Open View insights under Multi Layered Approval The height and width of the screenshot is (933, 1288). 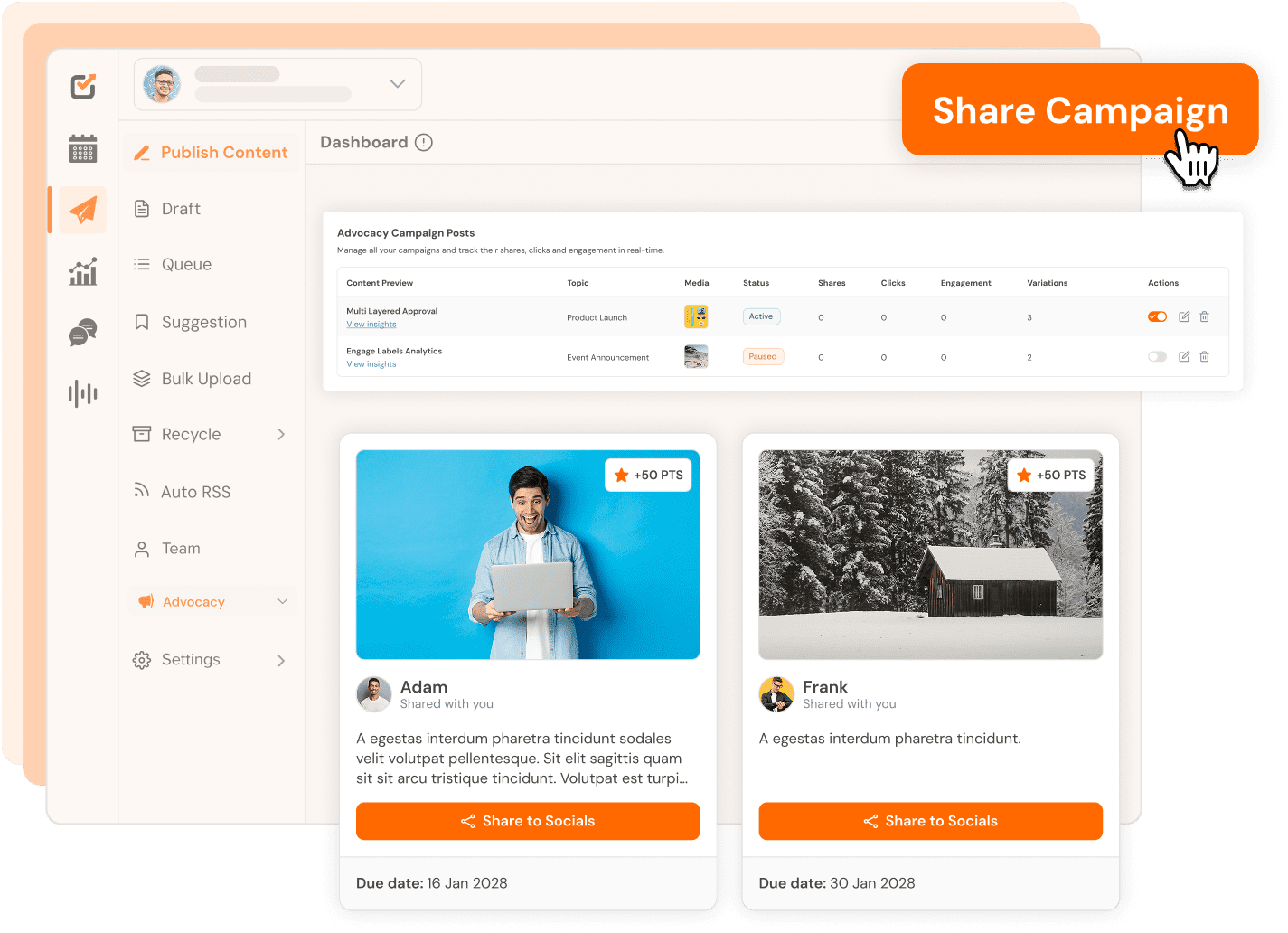click(x=371, y=325)
